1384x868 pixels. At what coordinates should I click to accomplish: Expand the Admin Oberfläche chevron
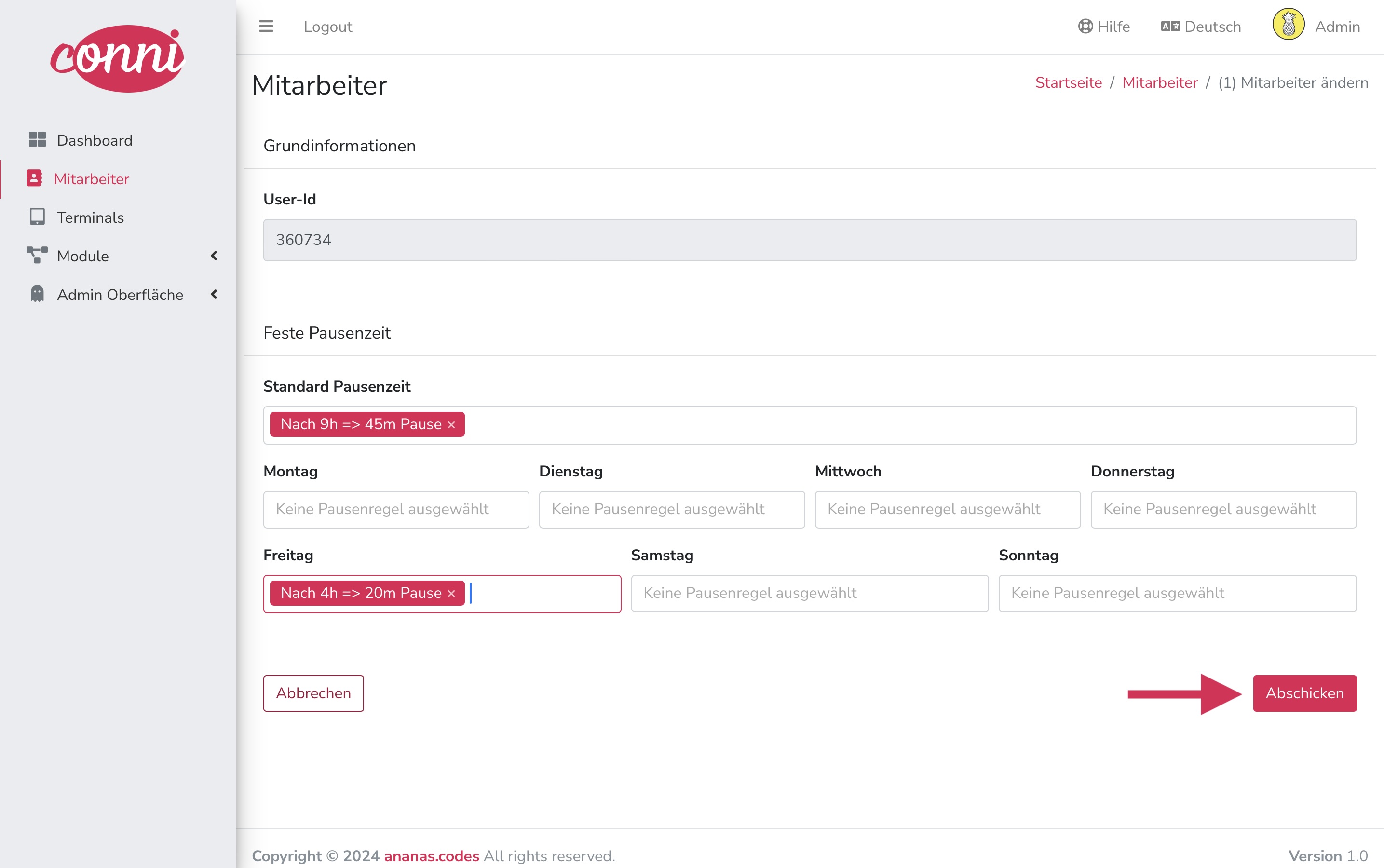(214, 295)
